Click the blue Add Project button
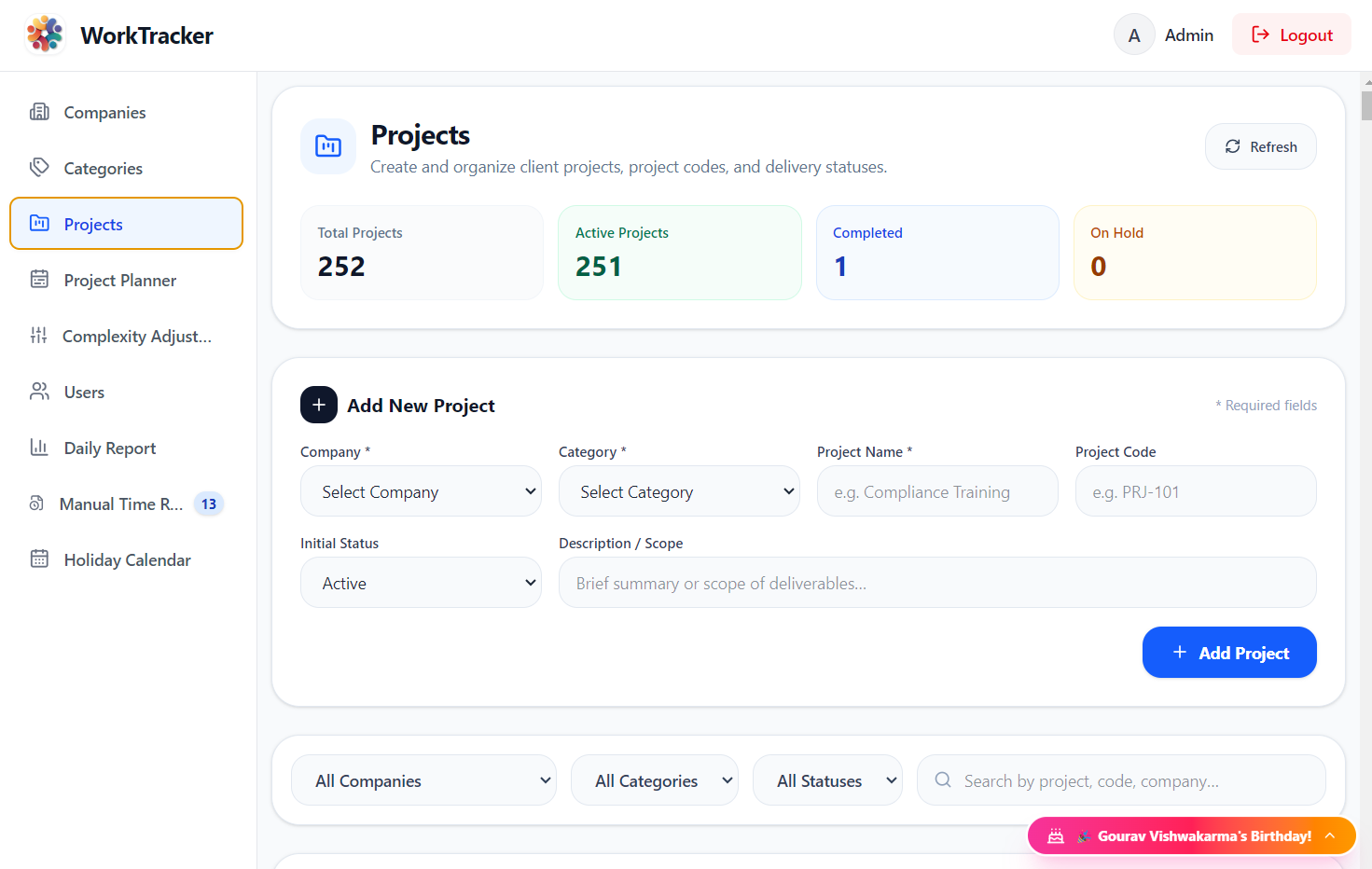 [x=1229, y=653]
